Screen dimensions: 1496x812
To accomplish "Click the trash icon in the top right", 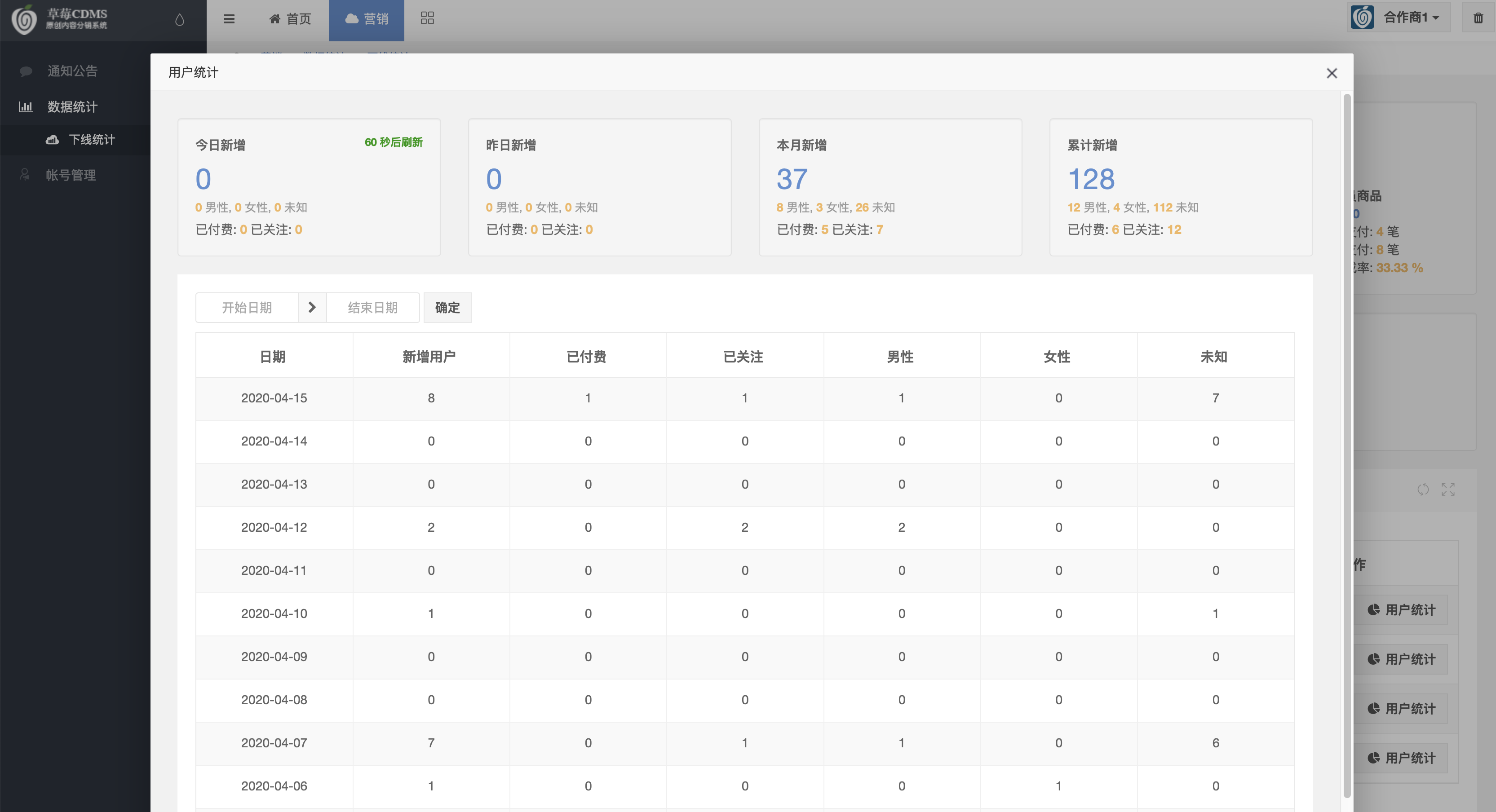I will 1478,18.
